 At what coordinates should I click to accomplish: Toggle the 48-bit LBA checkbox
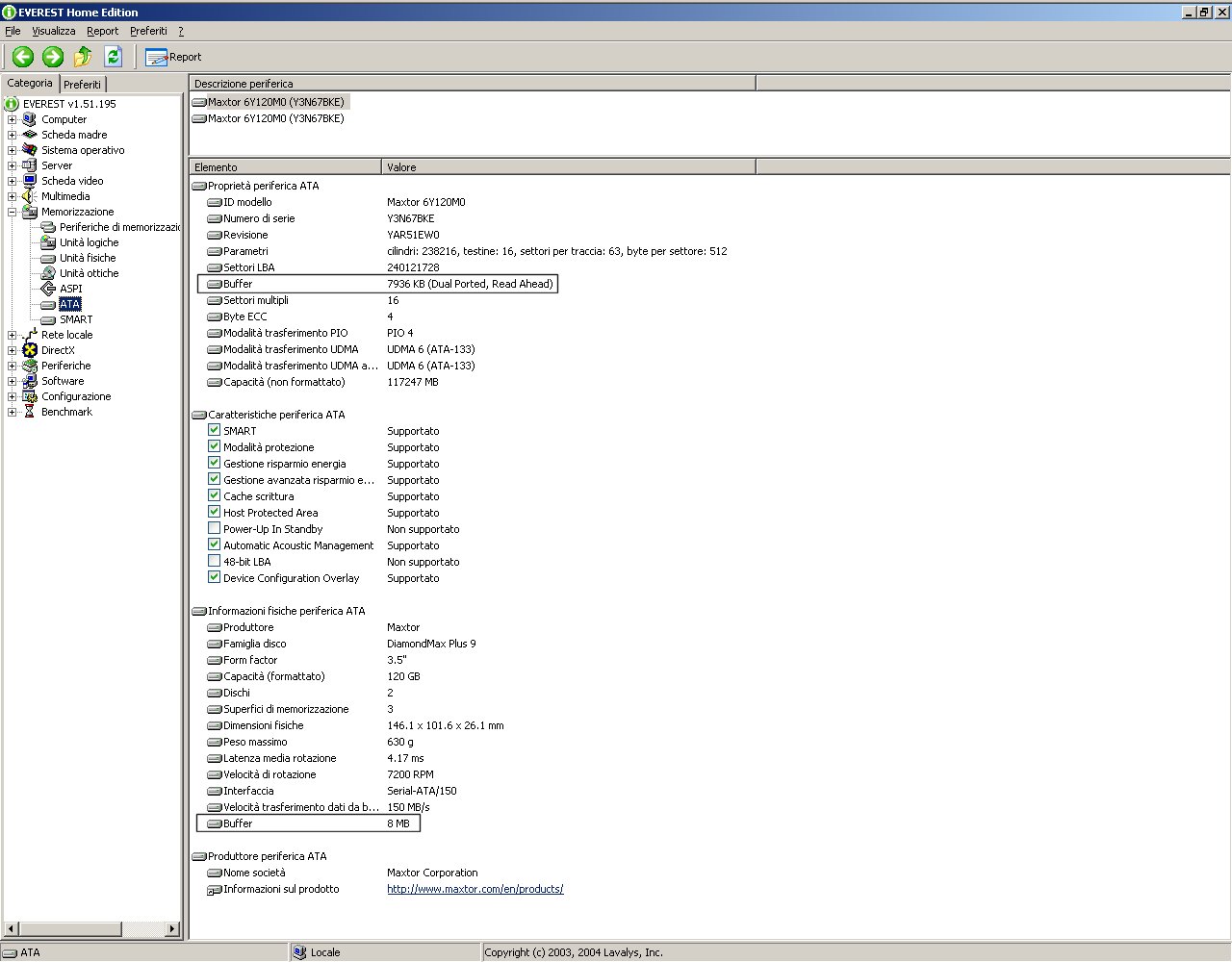pos(215,562)
